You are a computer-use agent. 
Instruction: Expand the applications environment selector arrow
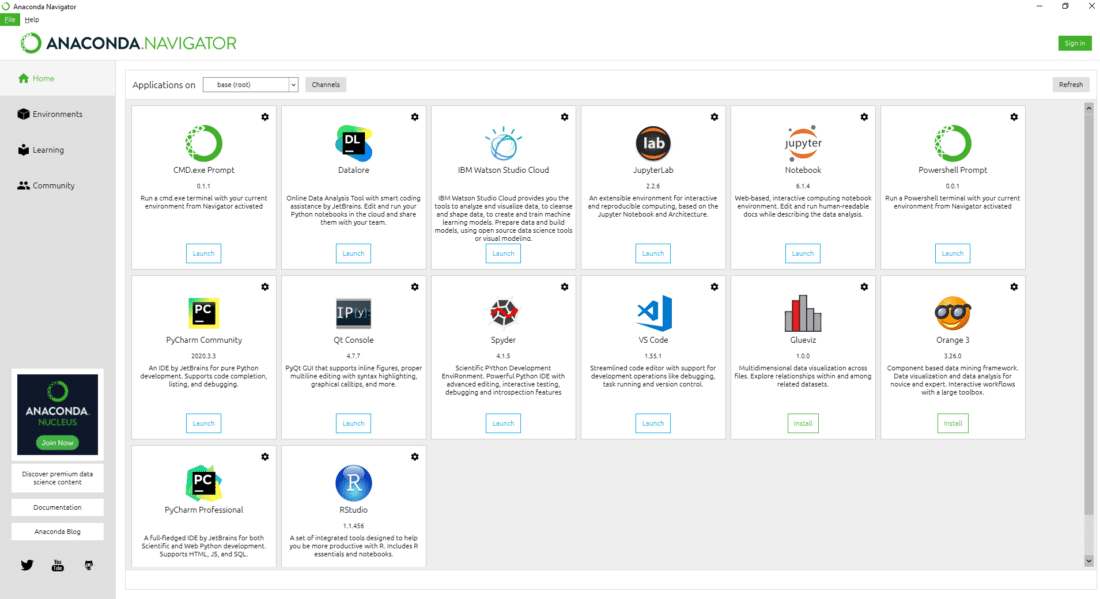pyautogui.click(x=293, y=84)
